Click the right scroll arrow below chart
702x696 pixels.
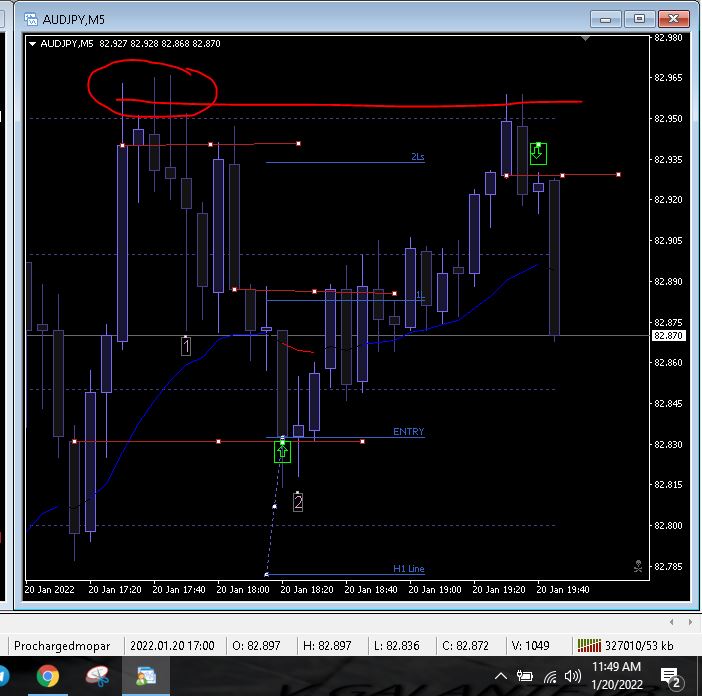[x=690, y=622]
